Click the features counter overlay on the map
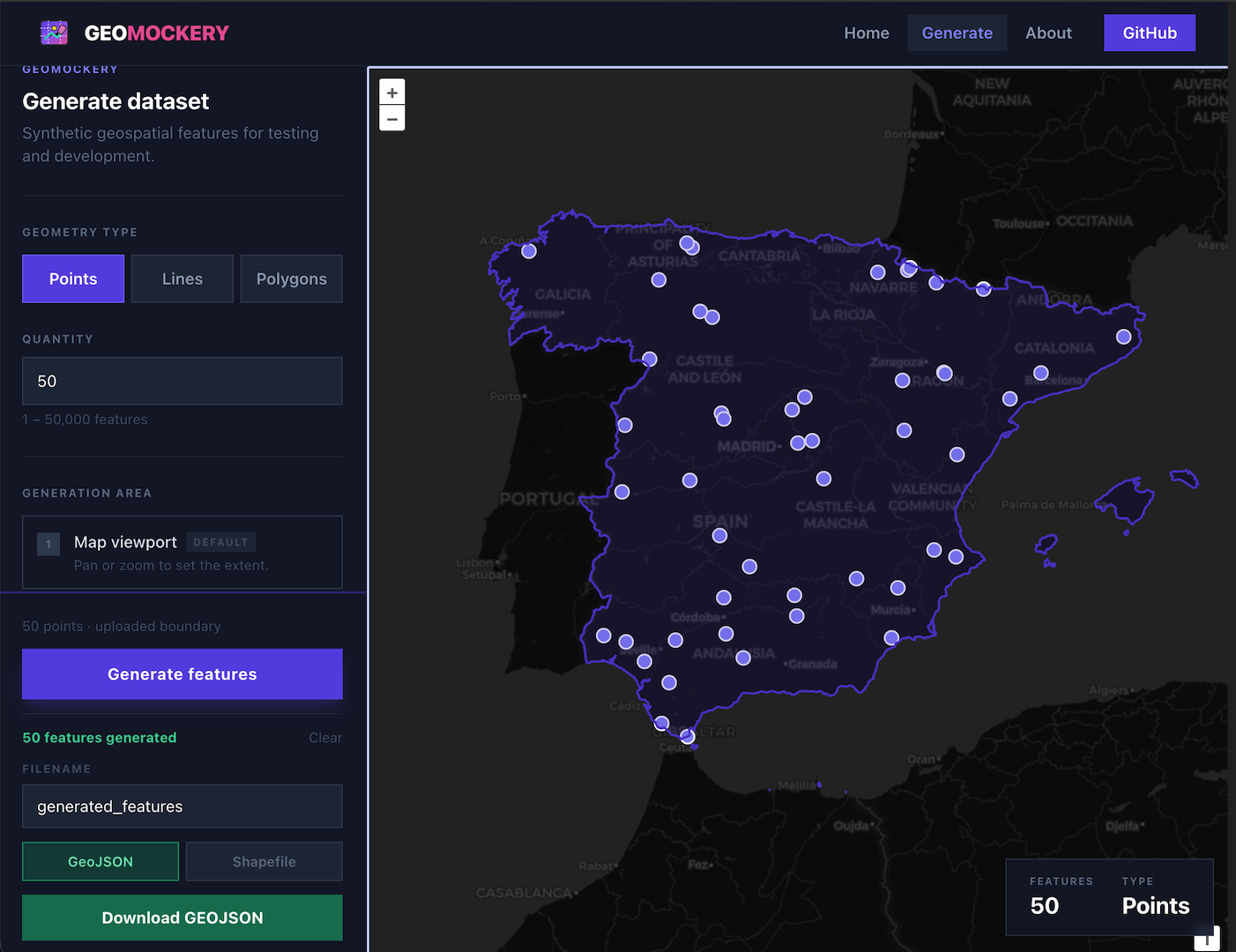This screenshot has height=952, width=1236. pos(1109,897)
